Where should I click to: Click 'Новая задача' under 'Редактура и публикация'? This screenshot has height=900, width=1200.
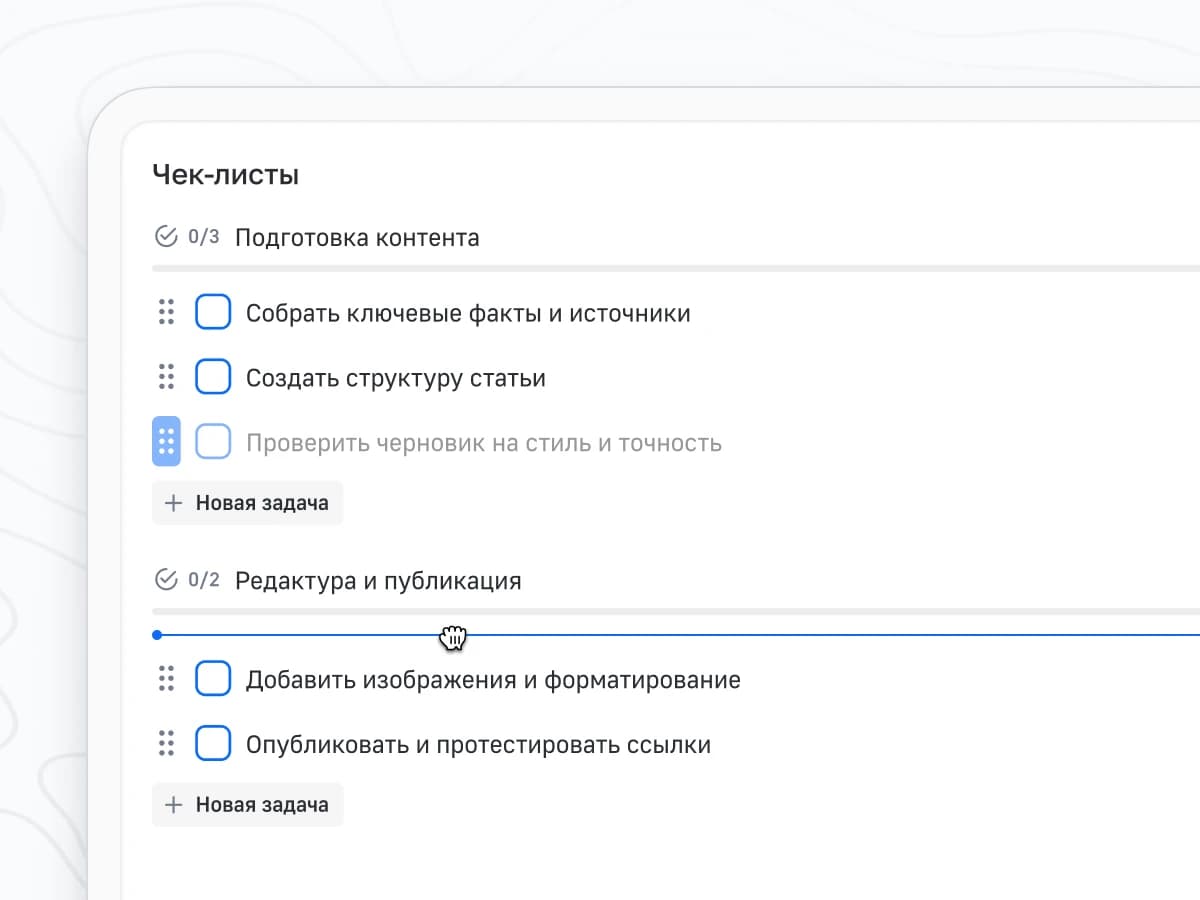247,804
